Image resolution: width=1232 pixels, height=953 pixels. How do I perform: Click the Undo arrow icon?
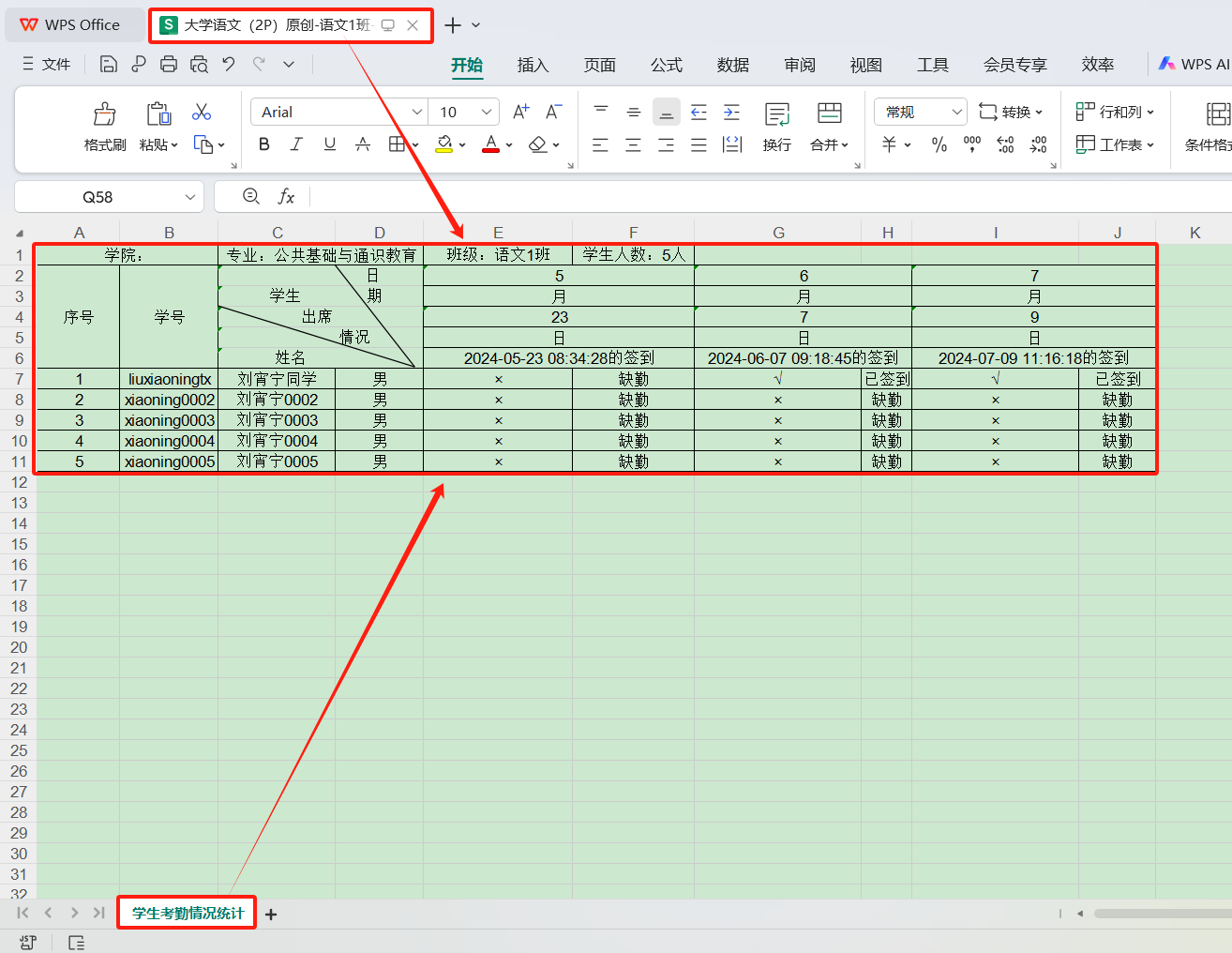pos(229,64)
